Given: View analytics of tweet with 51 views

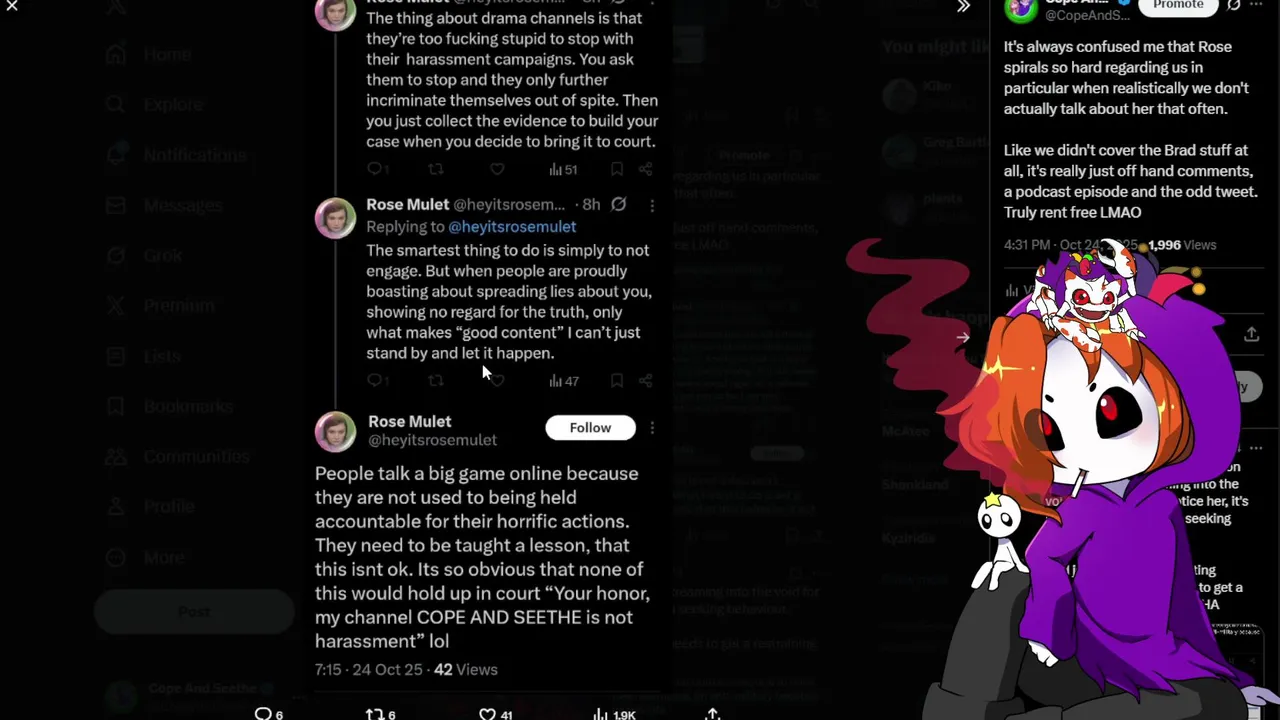Looking at the screenshot, I should pos(562,169).
